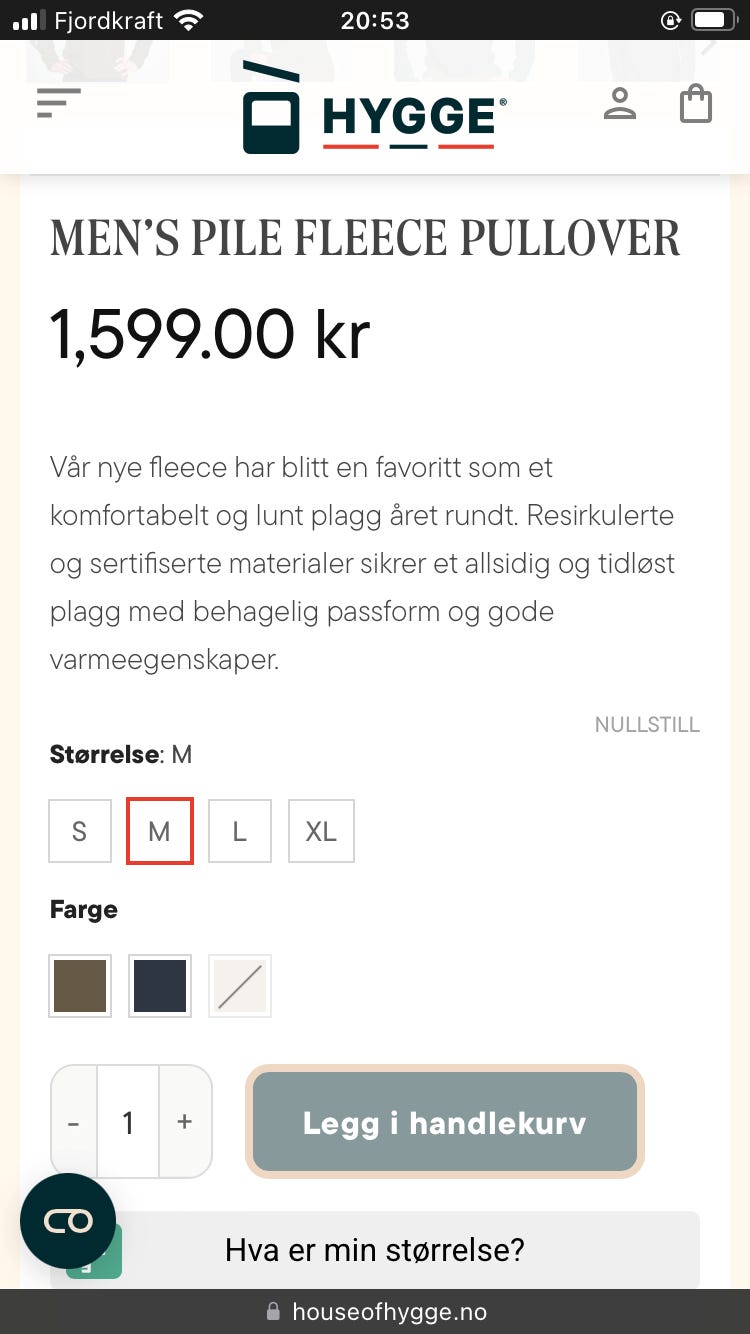Tap the clock in the status bar

click(374, 18)
